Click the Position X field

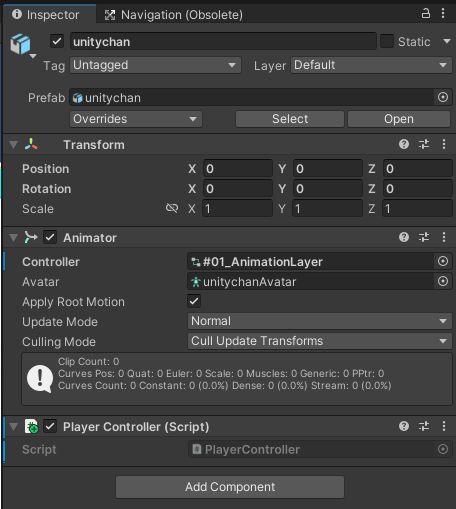pos(238,168)
